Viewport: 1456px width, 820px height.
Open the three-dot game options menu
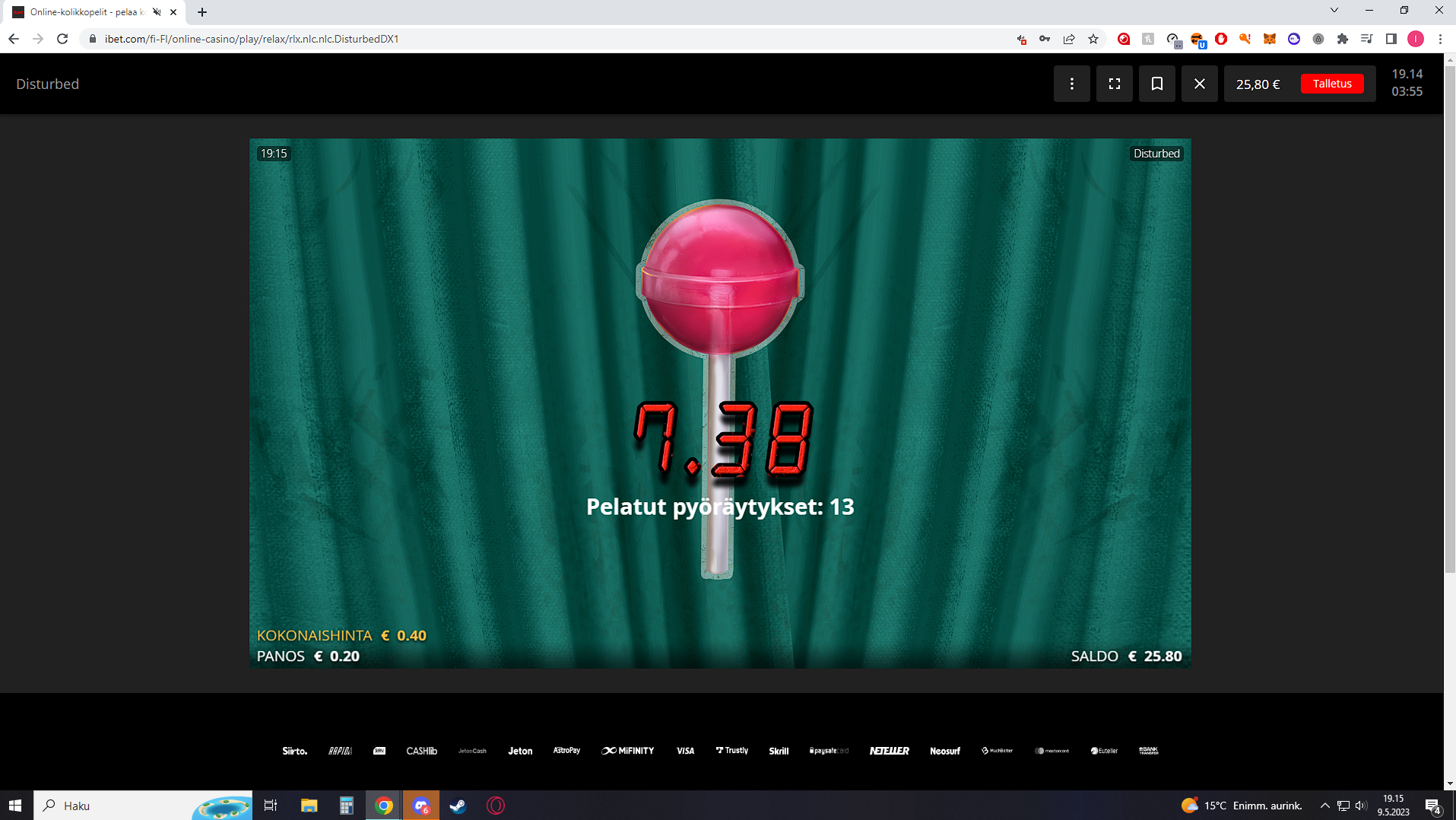point(1071,84)
